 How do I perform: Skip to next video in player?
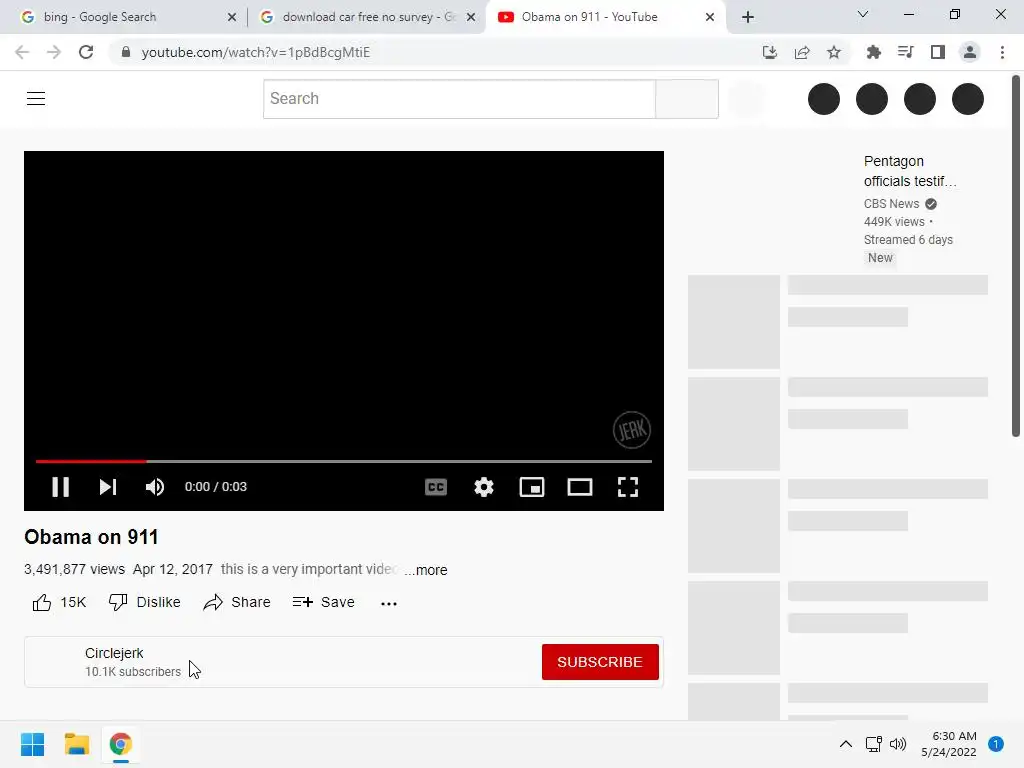point(108,487)
